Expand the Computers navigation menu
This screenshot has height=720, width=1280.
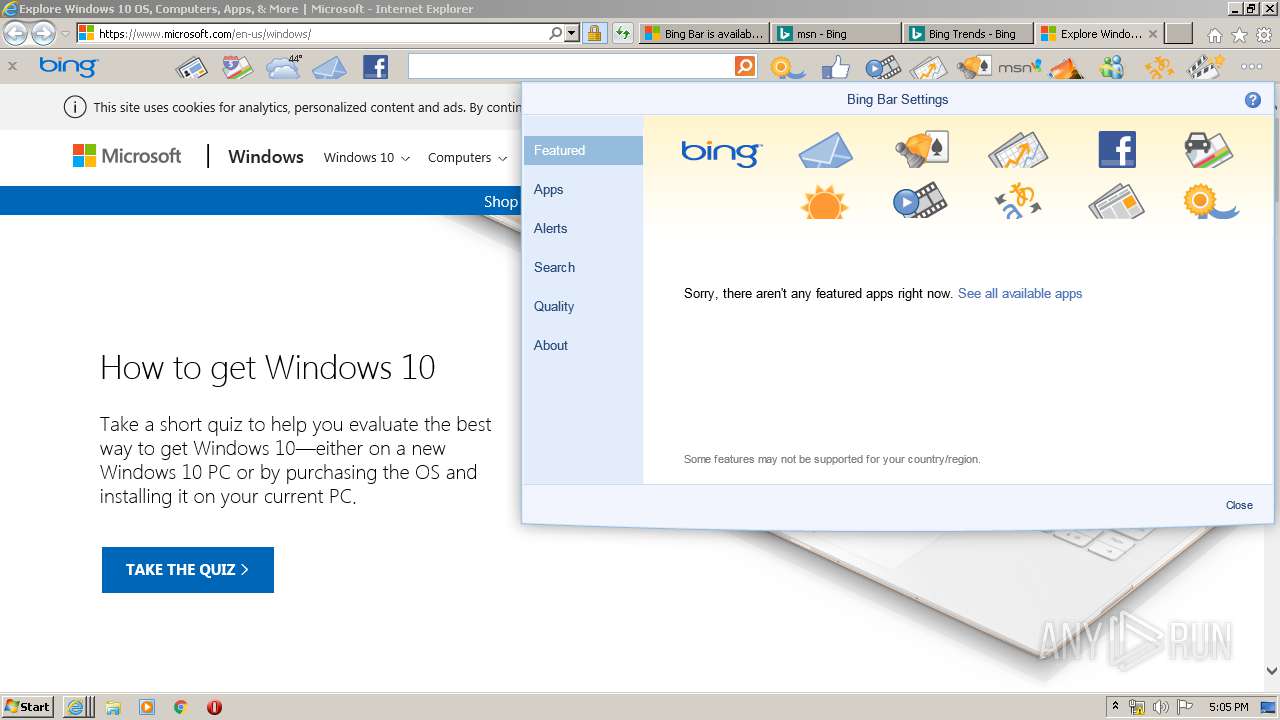pos(467,157)
